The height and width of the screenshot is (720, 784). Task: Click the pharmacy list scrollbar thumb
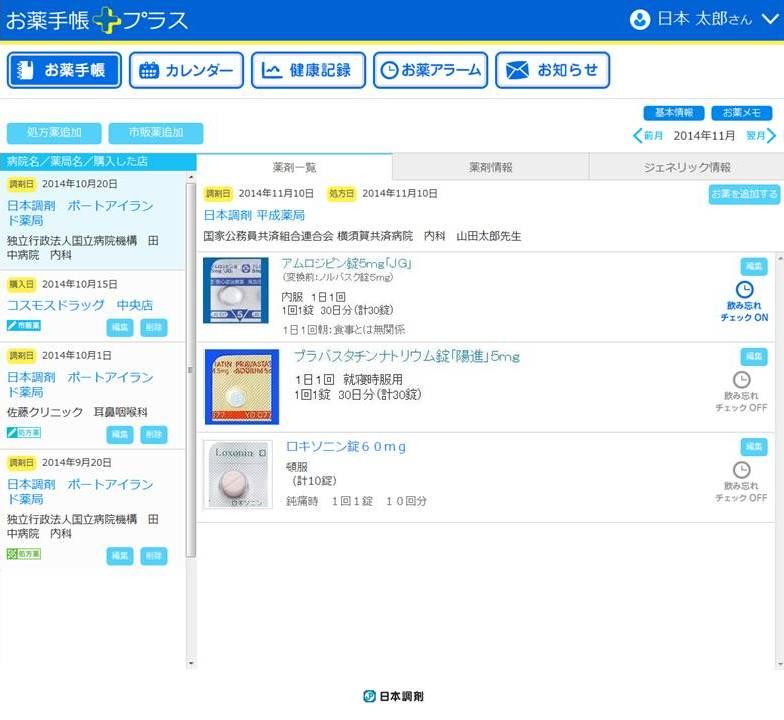click(190, 370)
